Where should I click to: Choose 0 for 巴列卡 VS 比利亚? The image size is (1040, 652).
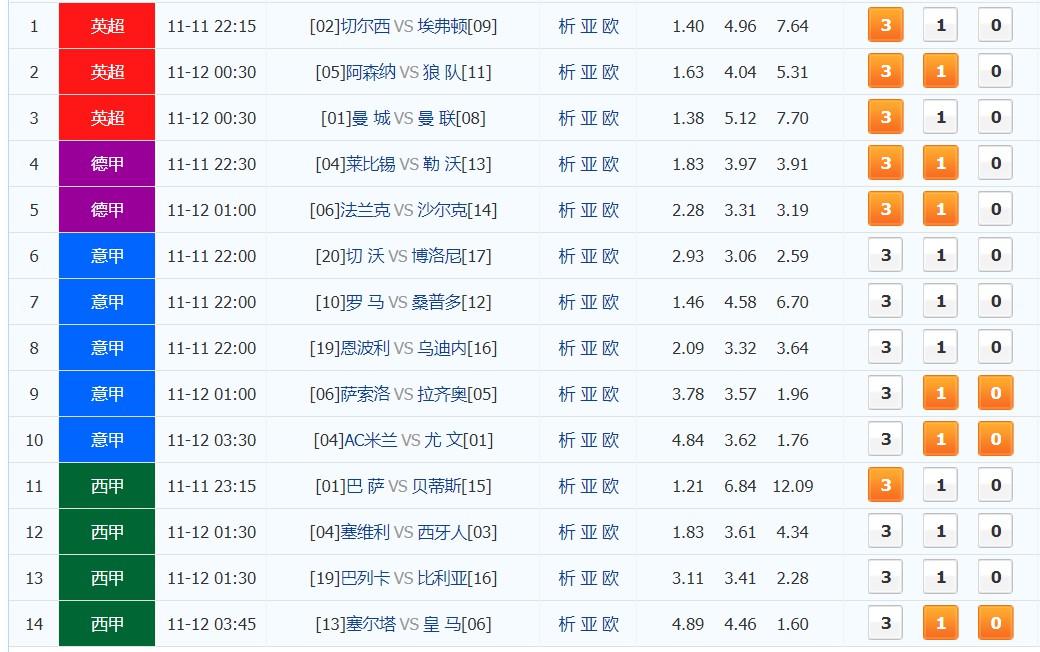996,577
